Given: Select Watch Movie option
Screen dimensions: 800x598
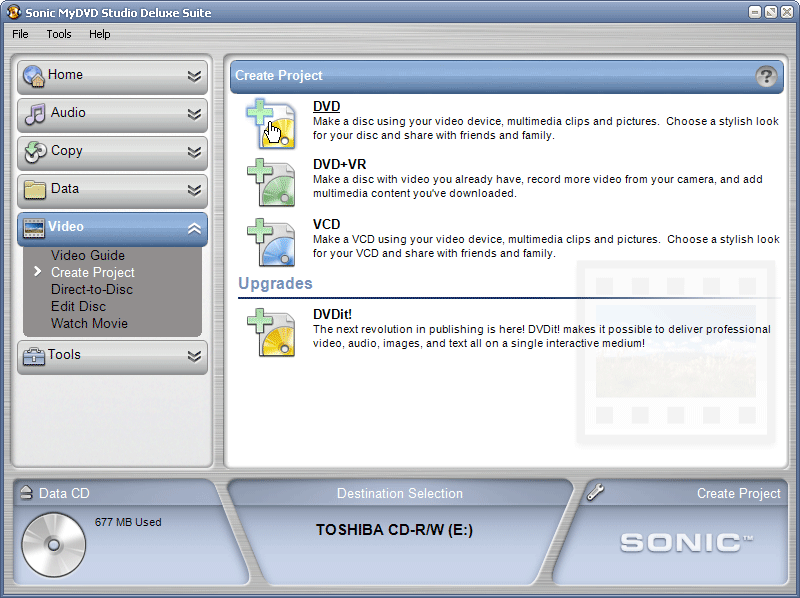Looking at the screenshot, I should 89,323.
